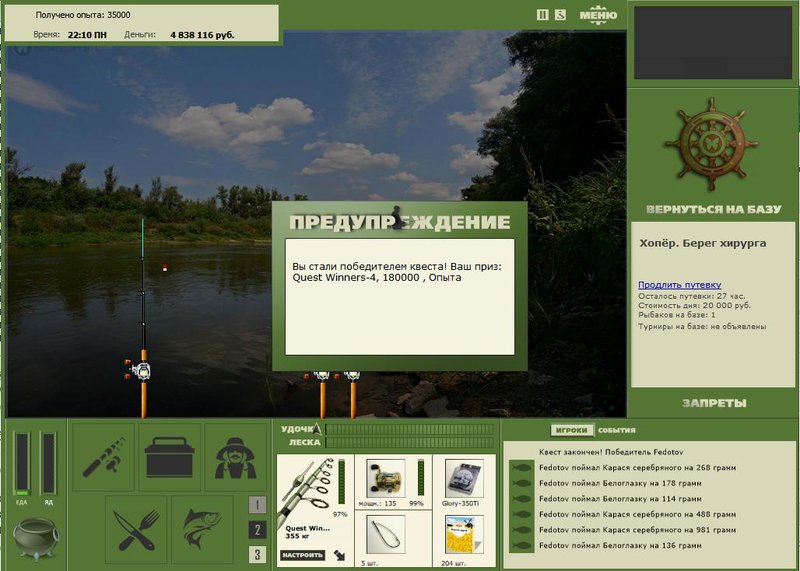The width and height of the screenshot is (800, 571).
Task: Open the ЗАПРЕТЫ restrictions button
Action: (x=714, y=403)
